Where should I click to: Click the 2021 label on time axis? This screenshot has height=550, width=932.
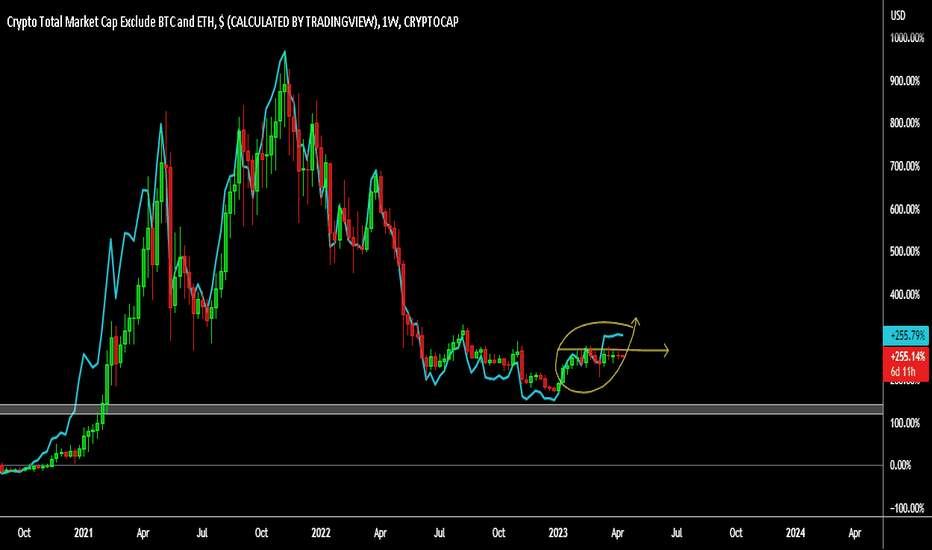(83, 533)
